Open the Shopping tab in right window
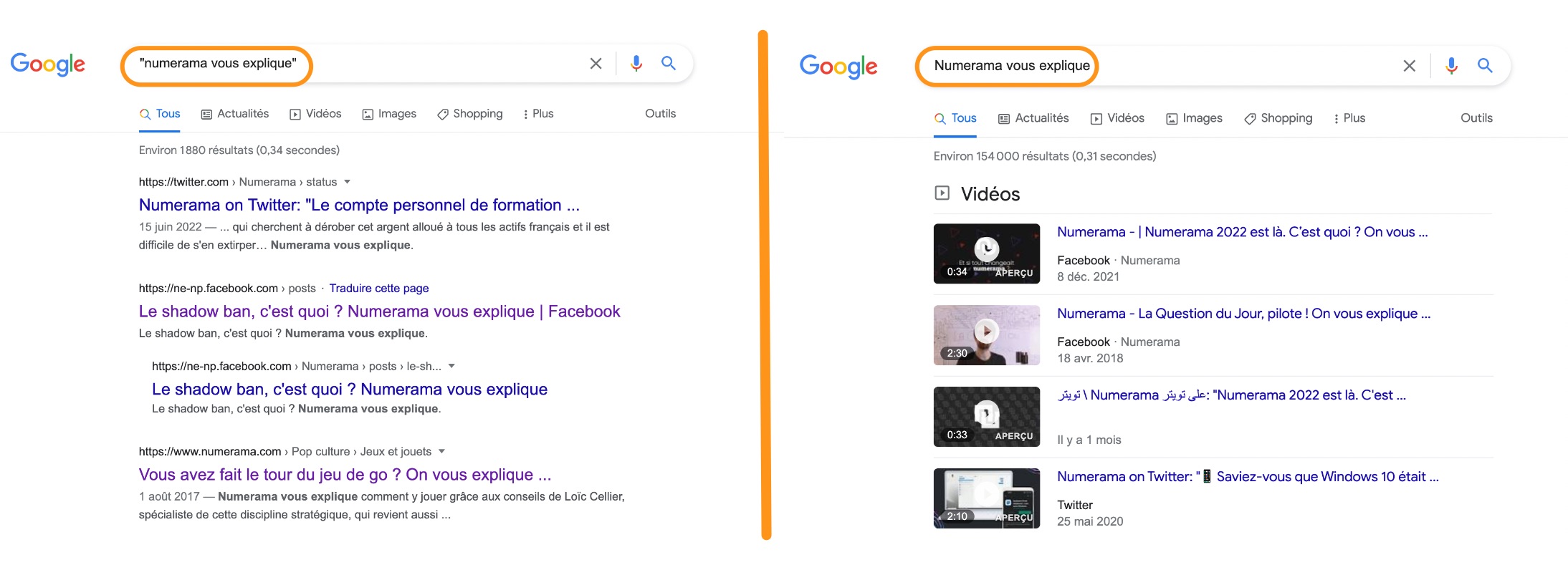Screen dimensions: 1568x570 point(1278,118)
